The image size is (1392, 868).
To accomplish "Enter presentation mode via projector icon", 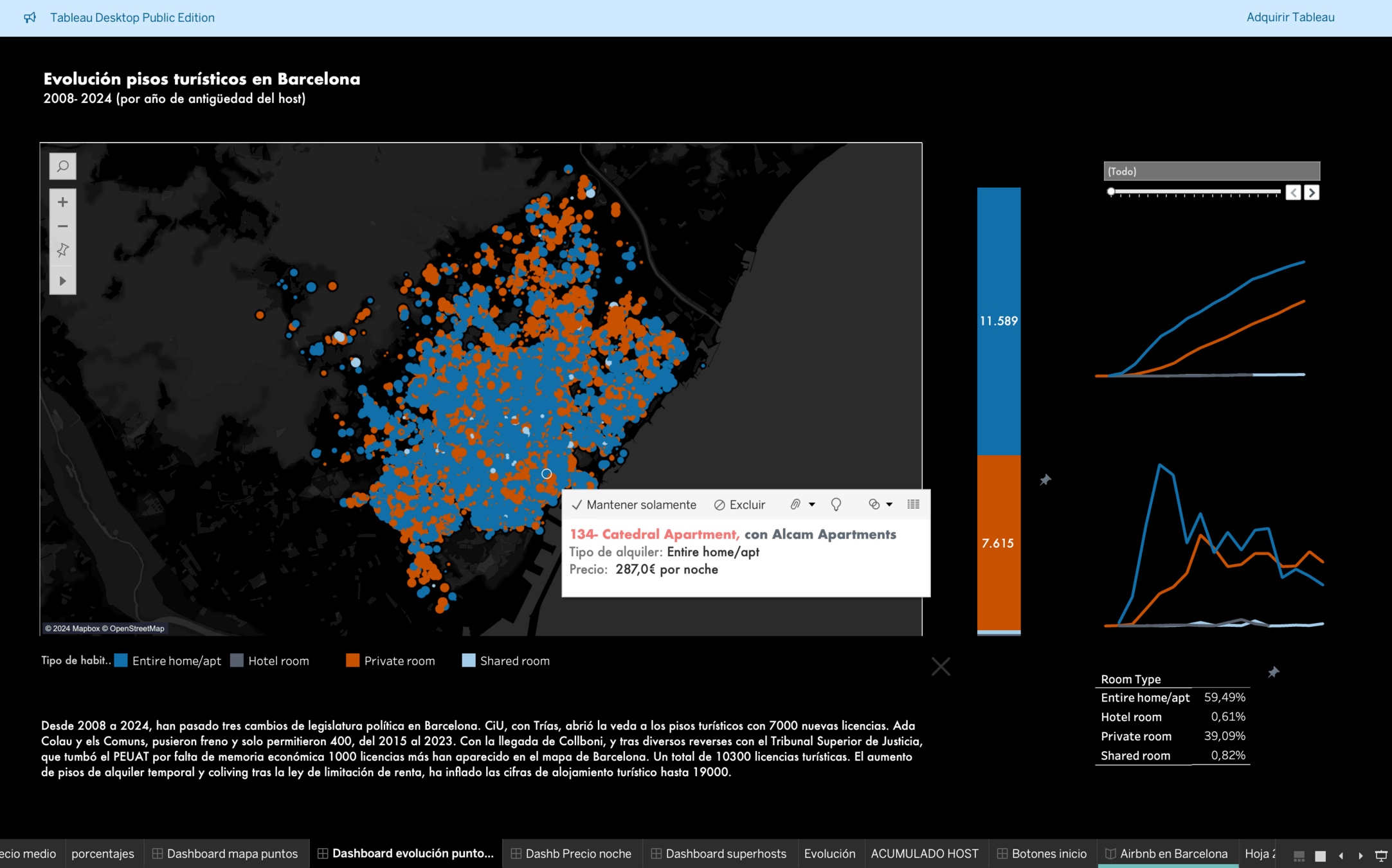I will [x=1380, y=855].
